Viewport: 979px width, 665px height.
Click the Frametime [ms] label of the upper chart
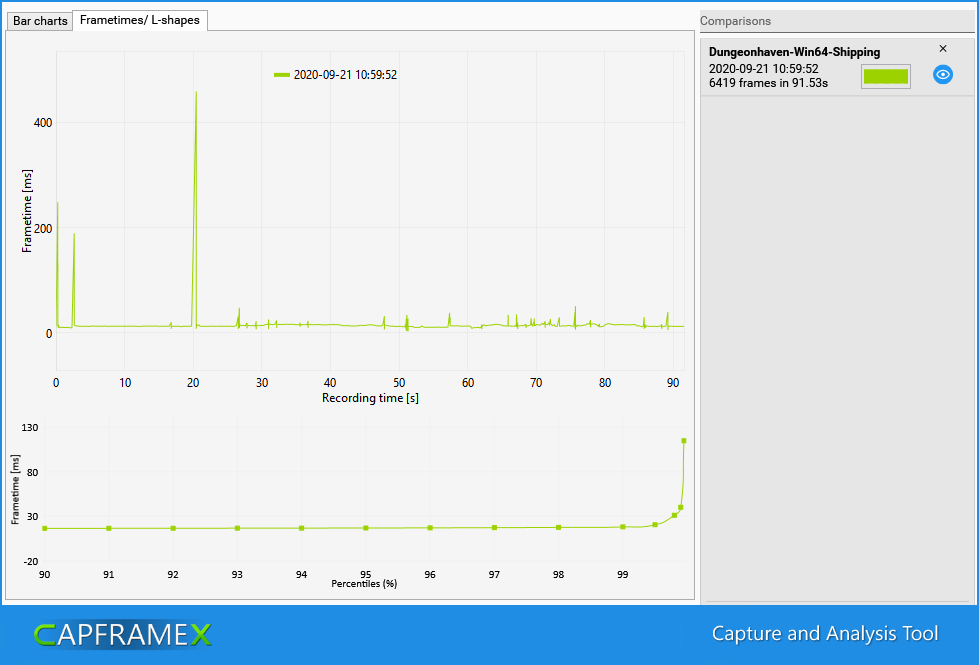pos(26,211)
